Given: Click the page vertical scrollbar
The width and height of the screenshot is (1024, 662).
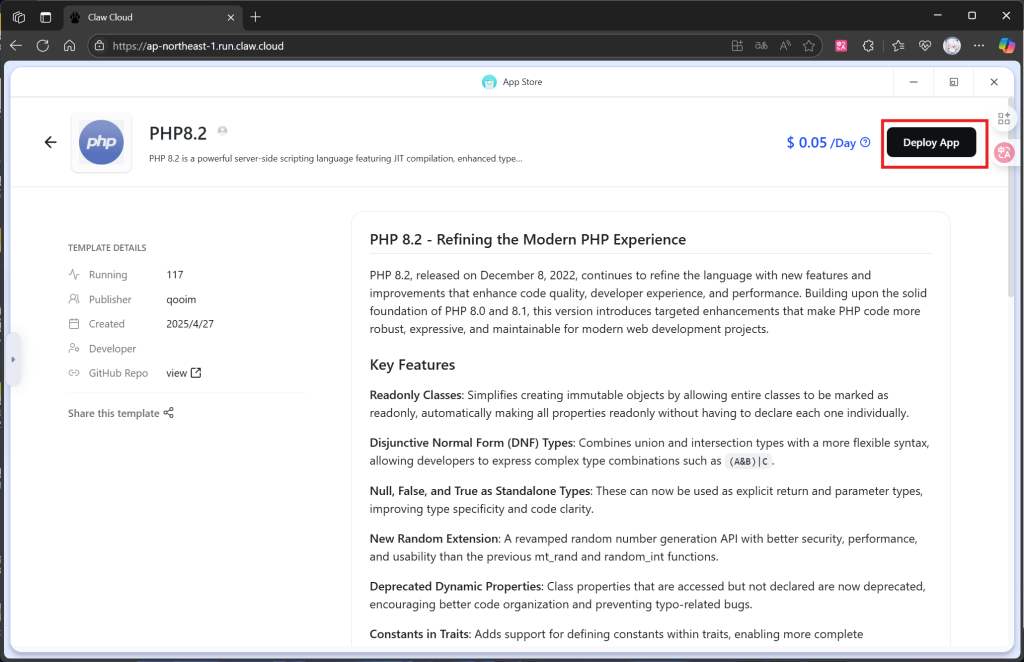Looking at the screenshot, I should 1011,196.
